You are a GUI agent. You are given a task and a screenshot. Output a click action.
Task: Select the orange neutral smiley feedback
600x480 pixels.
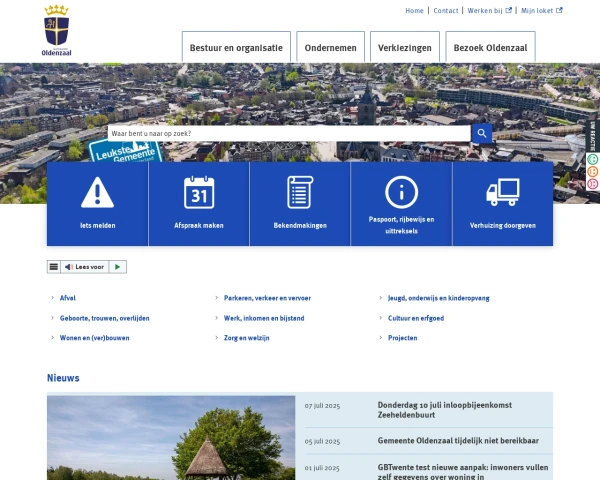[593, 171]
